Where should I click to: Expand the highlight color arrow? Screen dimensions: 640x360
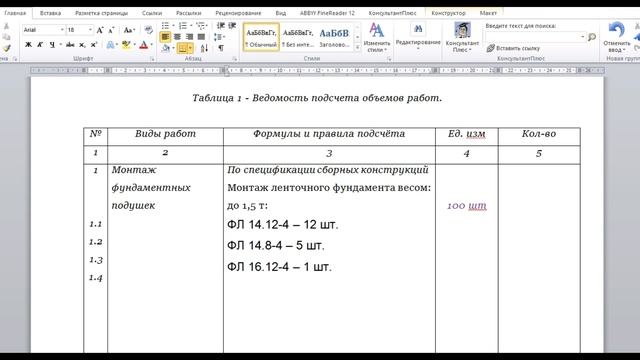(x=134, y=44)
